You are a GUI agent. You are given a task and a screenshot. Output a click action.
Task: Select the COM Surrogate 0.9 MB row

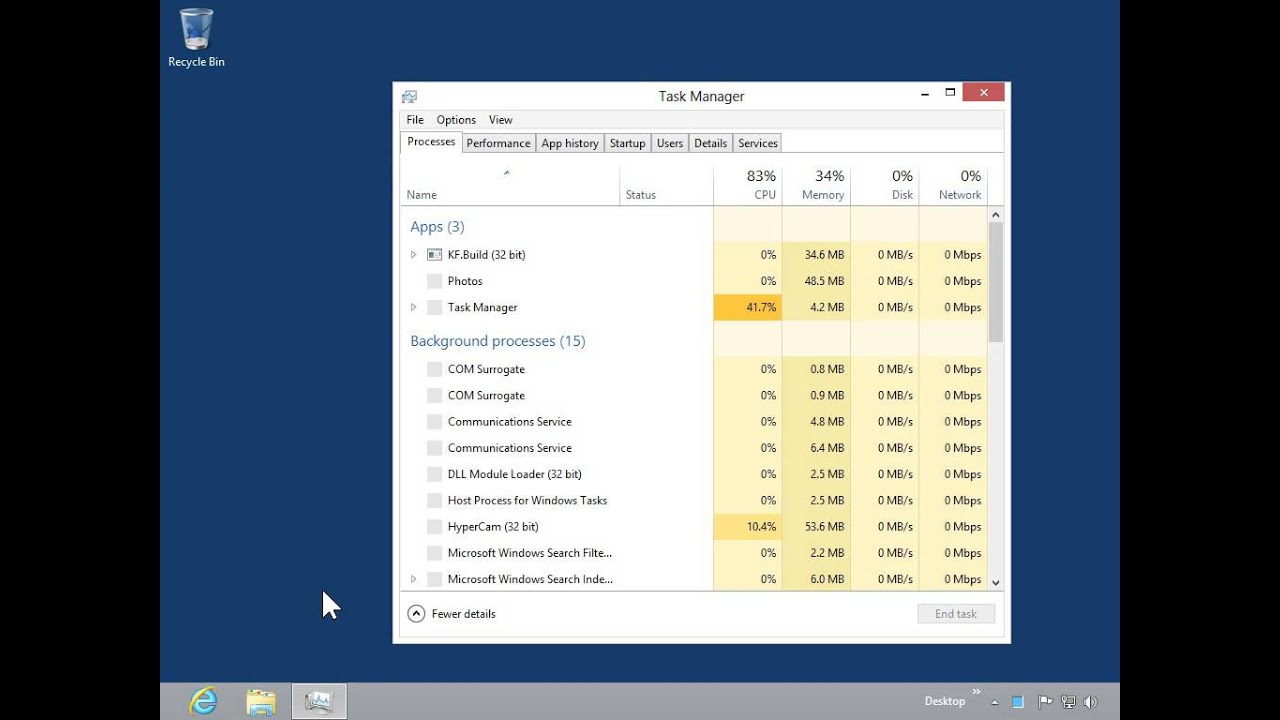click(694, 395)
